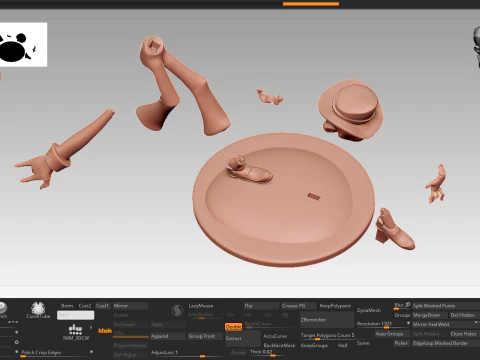Toggle the Double option
The height and width of the screenshot is (360, 480).
tap(233, 327)
